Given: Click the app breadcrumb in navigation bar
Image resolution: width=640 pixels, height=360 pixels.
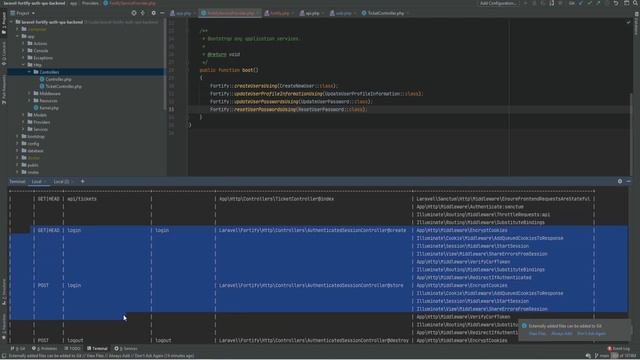Looking at the screenshot, I should pyautogui.click(x=73, y=3).
